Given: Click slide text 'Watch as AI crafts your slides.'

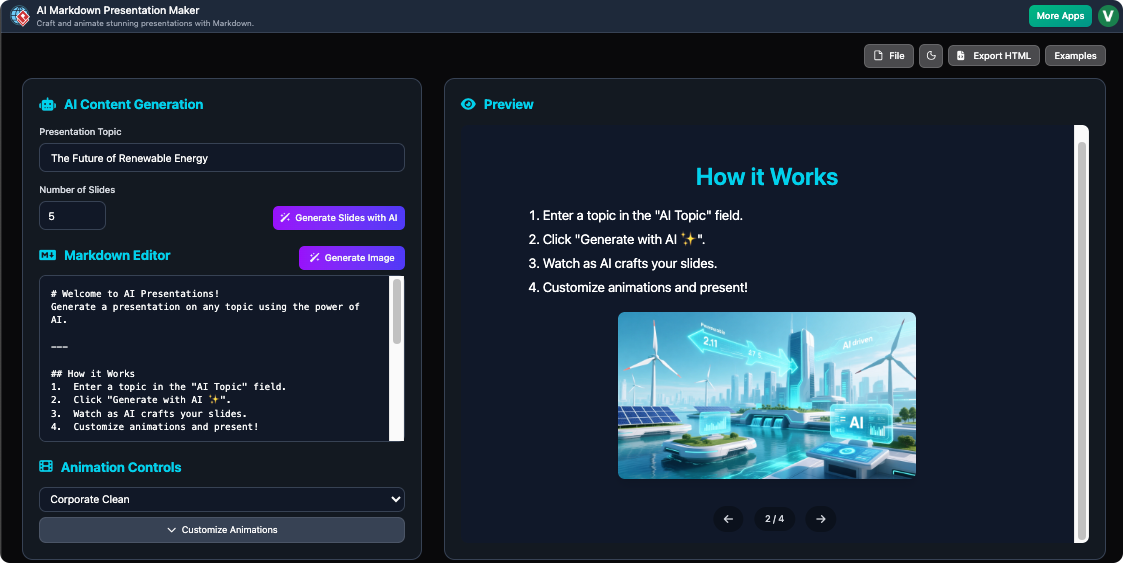Looking at the screenshot, I should (x=630, y=264).
